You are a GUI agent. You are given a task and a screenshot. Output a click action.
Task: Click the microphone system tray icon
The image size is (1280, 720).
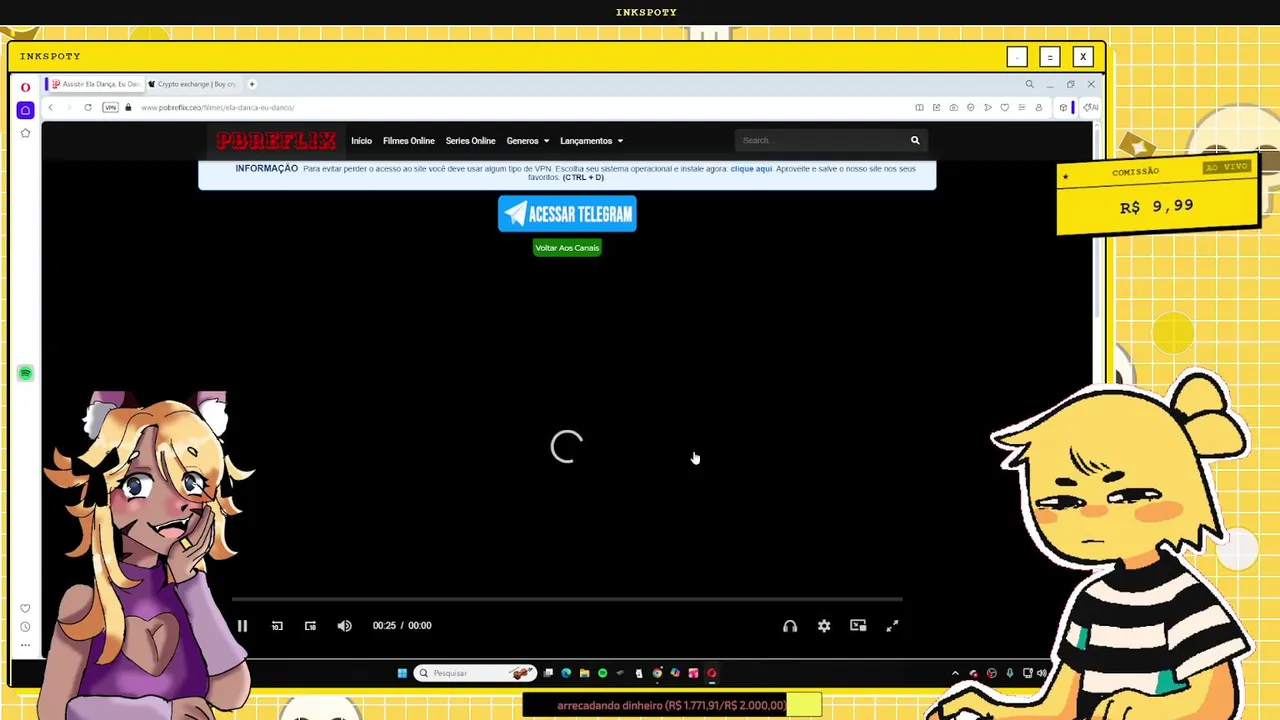[x=1010, y=673]
